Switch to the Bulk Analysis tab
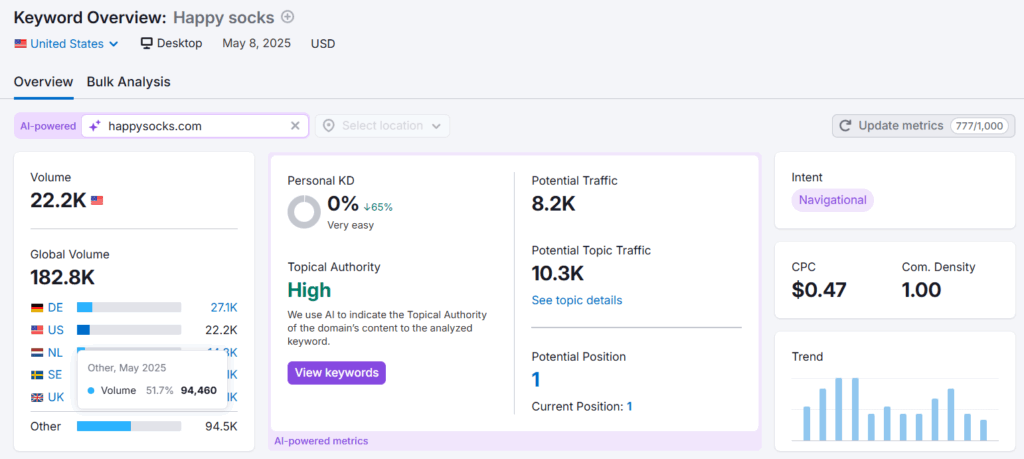 point(129,82)
